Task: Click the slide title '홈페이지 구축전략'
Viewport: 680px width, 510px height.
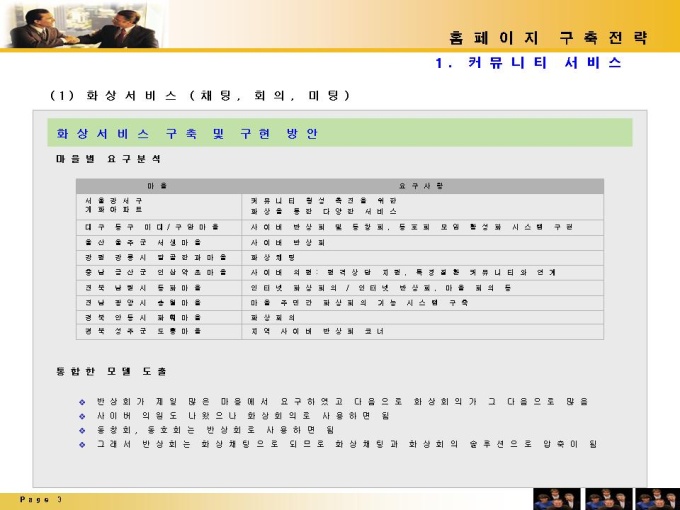Action: click(x=548, y=38)
